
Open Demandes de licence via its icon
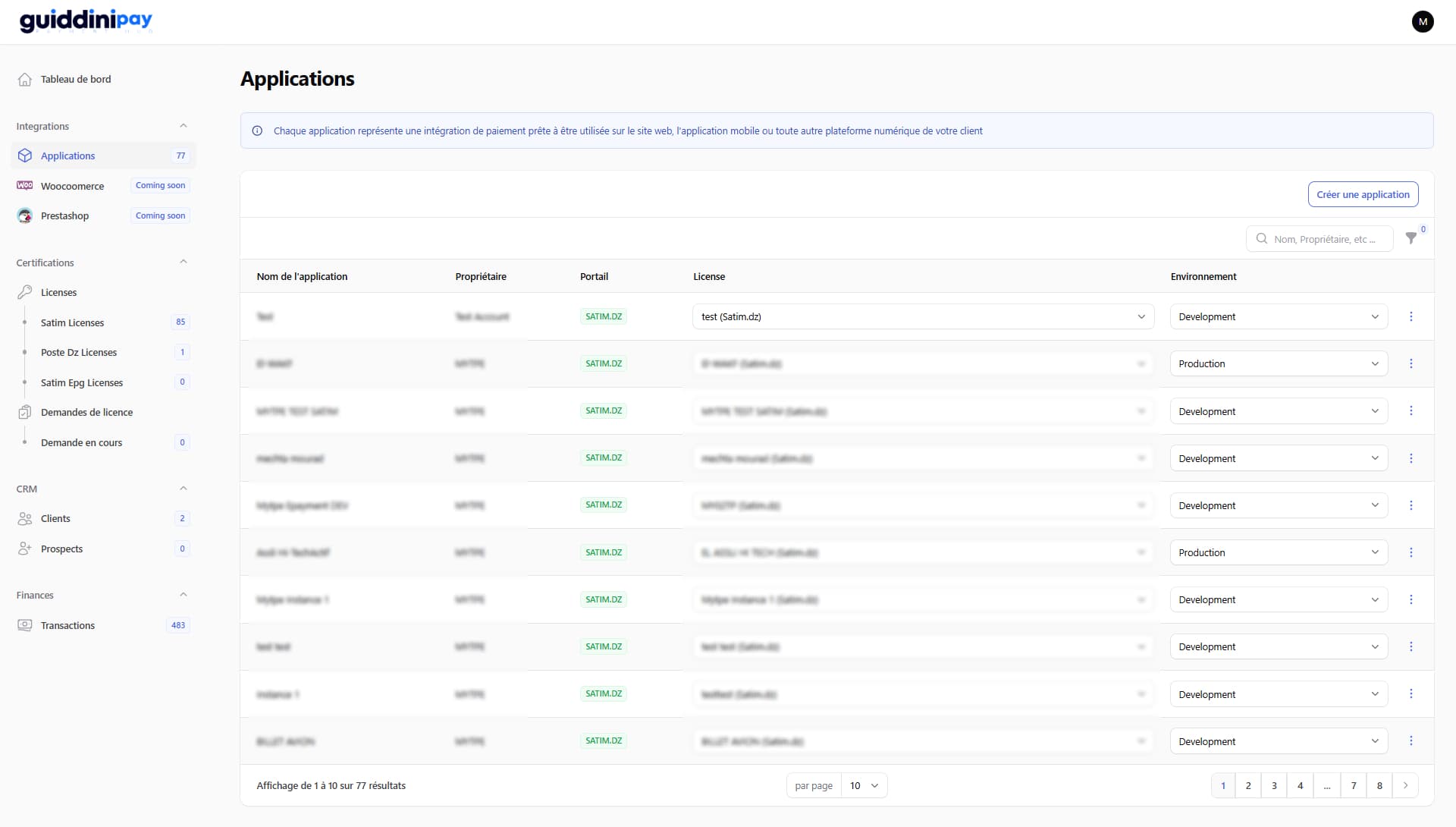[x=26, y=412]
